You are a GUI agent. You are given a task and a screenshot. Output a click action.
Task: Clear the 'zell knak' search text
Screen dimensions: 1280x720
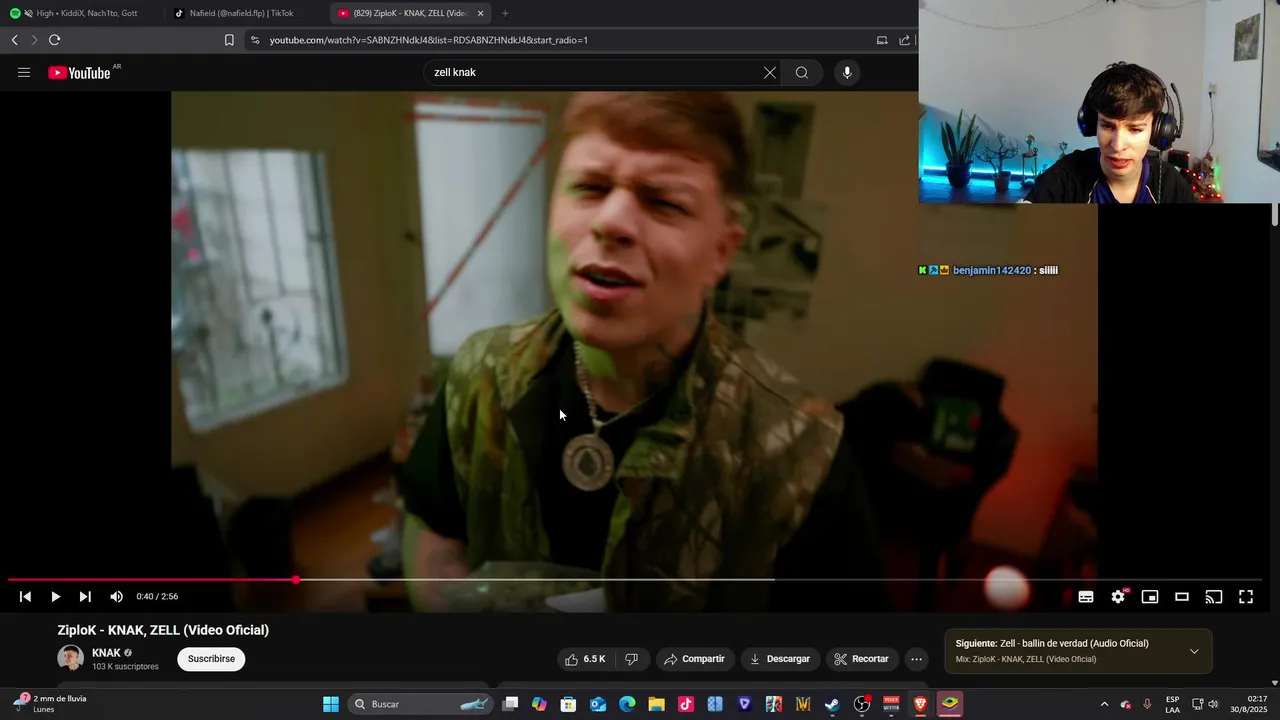click(x=770, y=72)
